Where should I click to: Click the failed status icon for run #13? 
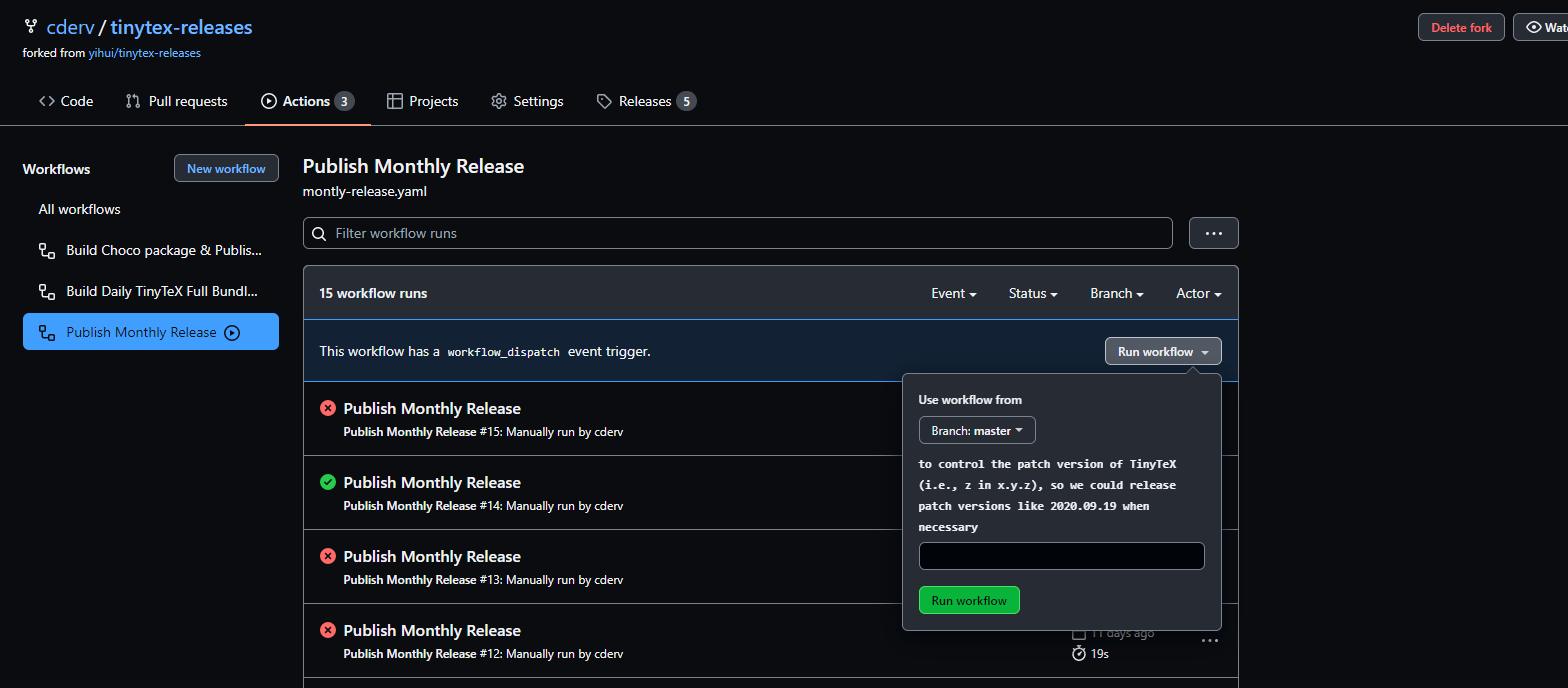pyautogui.click(x=328, y=556)
